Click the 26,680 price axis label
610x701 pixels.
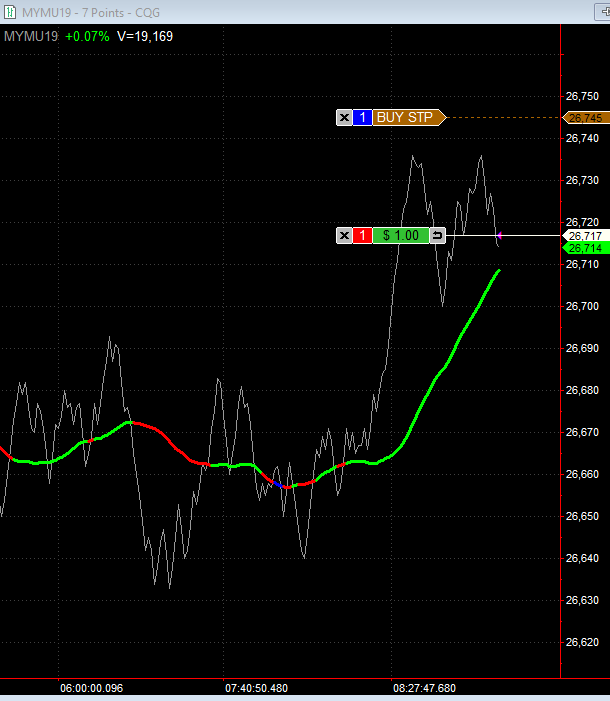[582, 390]
